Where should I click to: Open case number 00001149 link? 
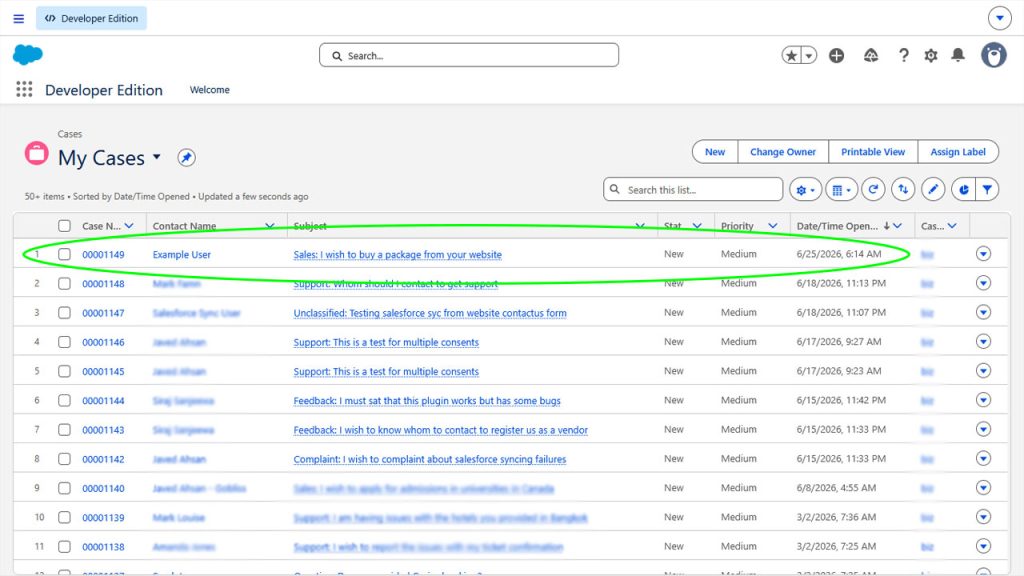[103, 255]
